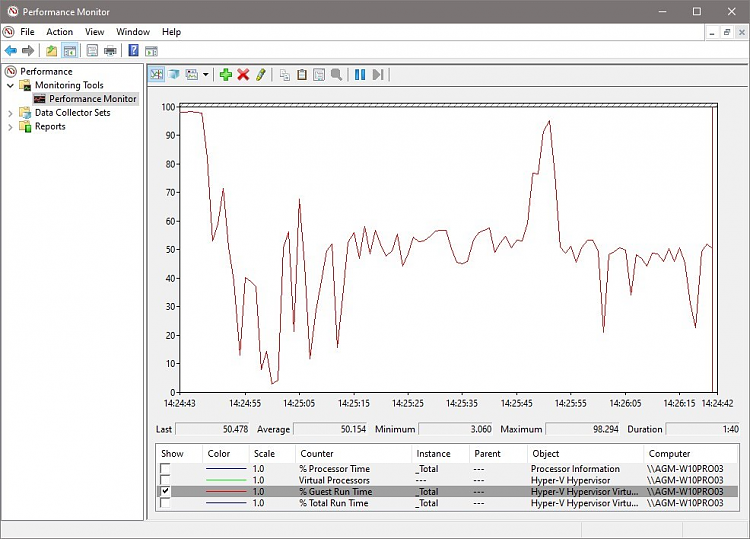Click the graph's vertical time cursor line

tap(712, 249)
